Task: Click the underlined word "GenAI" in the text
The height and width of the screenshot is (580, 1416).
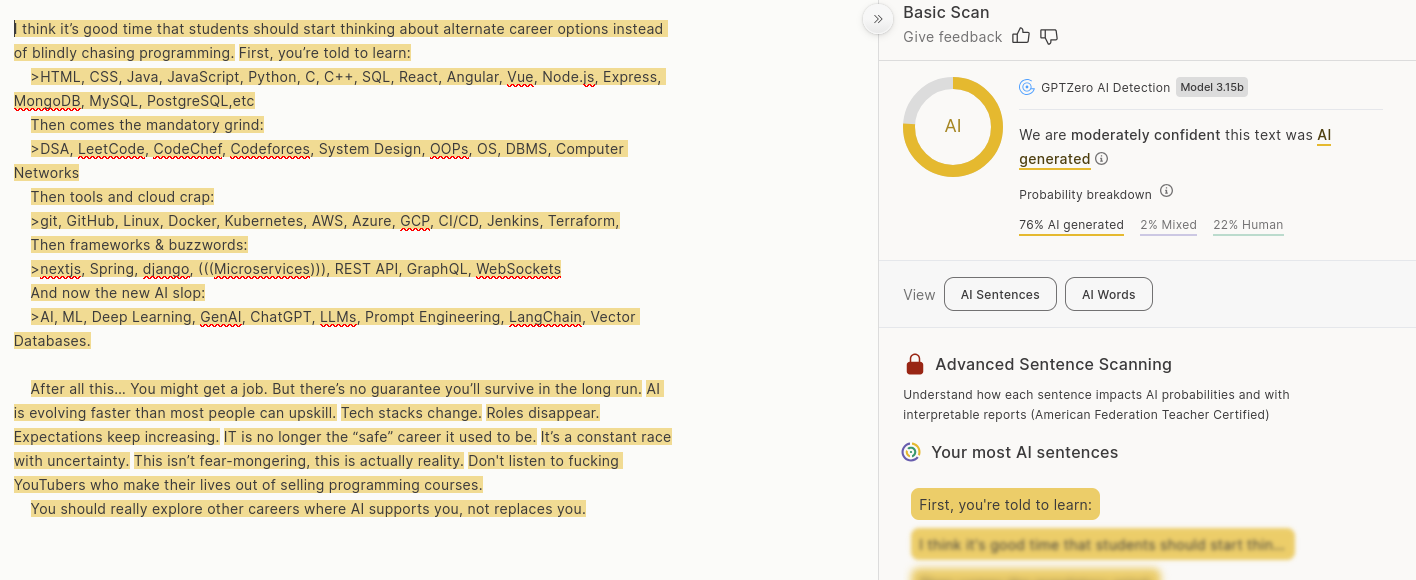Action: (221, 317)
